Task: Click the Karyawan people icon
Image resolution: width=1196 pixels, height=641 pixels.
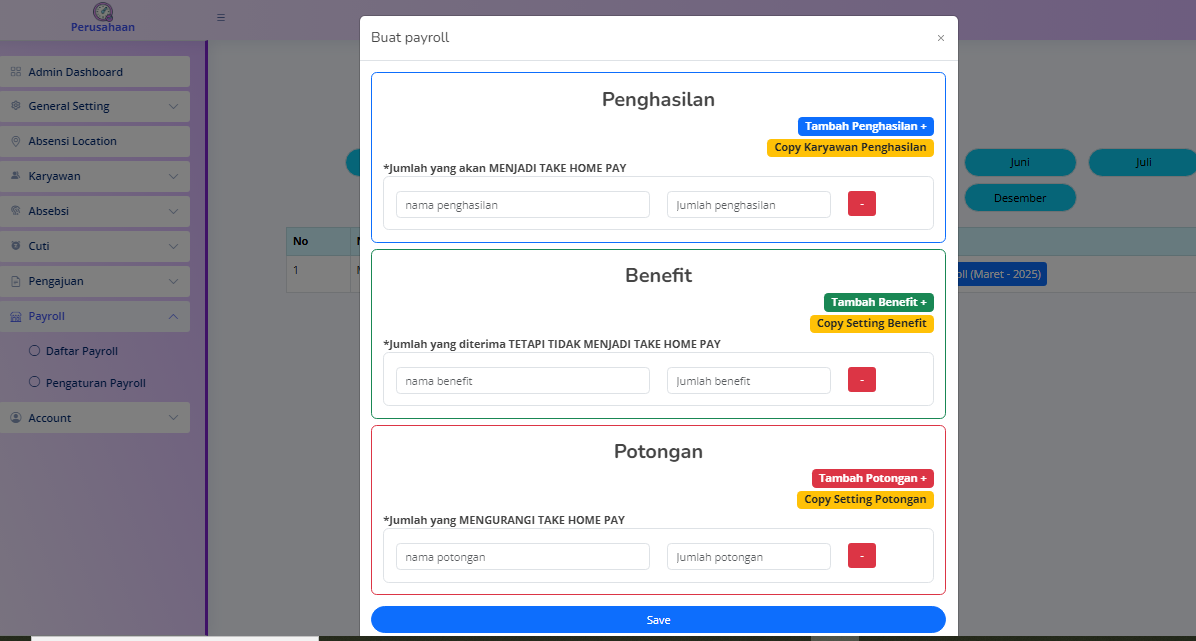Action: 16,176
